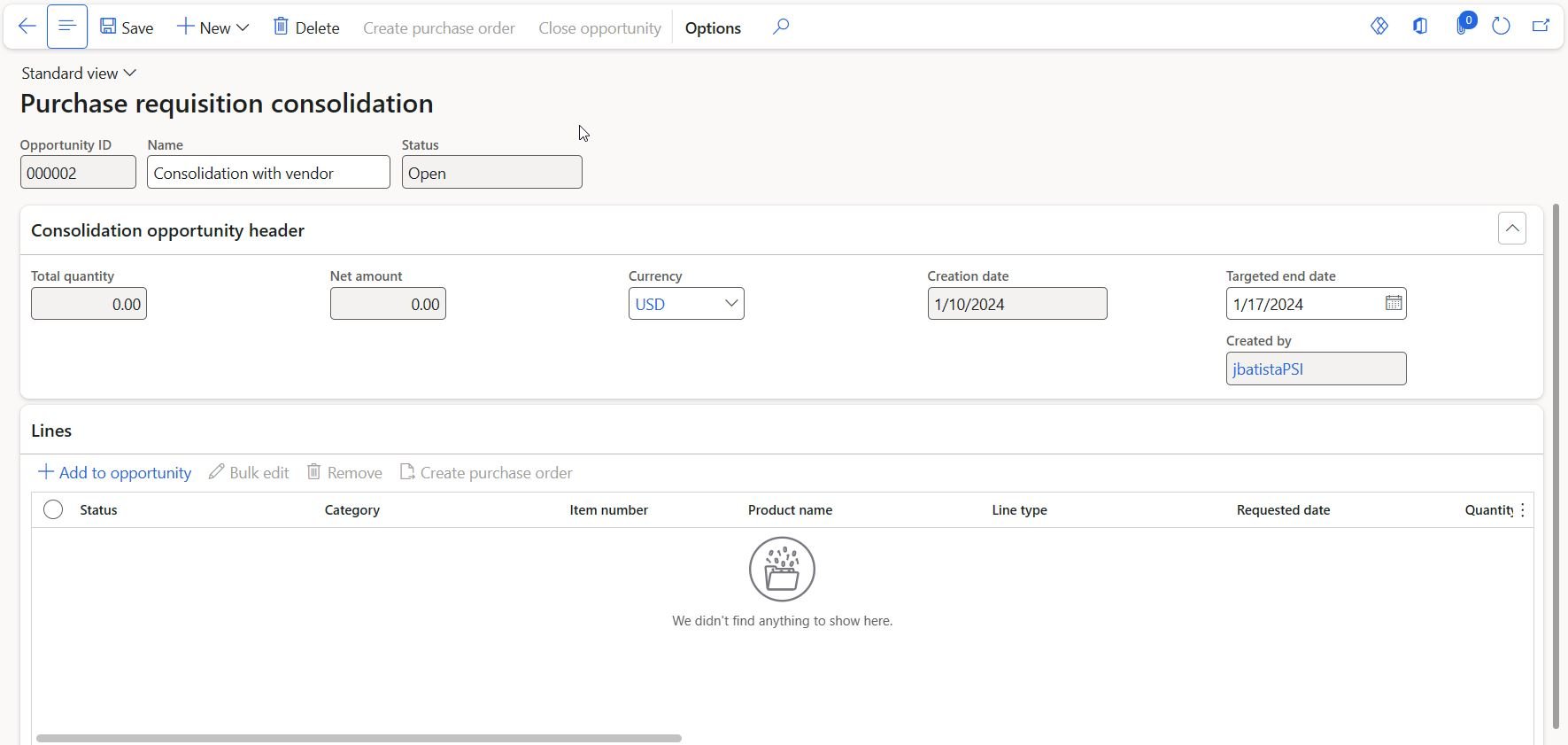The height and width of the screenshot is (745, 1568).
Task: Sort by Category column header
Action: click(352, 510)
